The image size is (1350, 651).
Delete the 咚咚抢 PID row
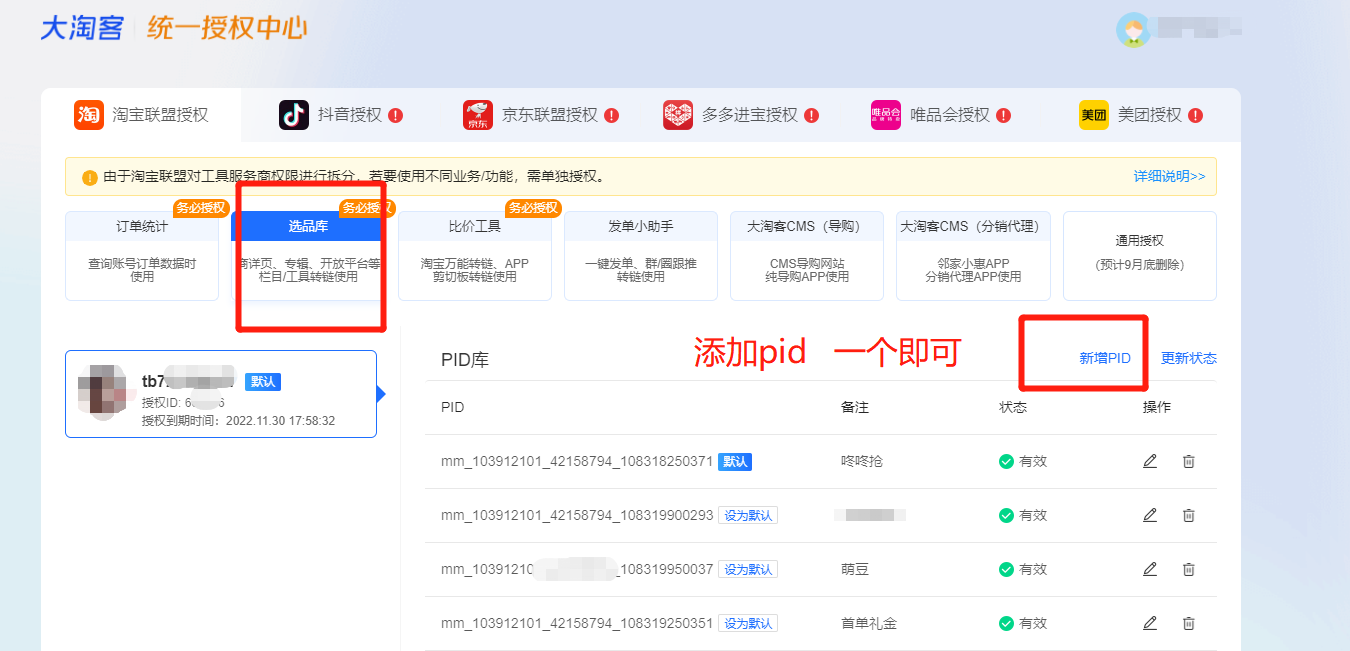[1188, 461]
